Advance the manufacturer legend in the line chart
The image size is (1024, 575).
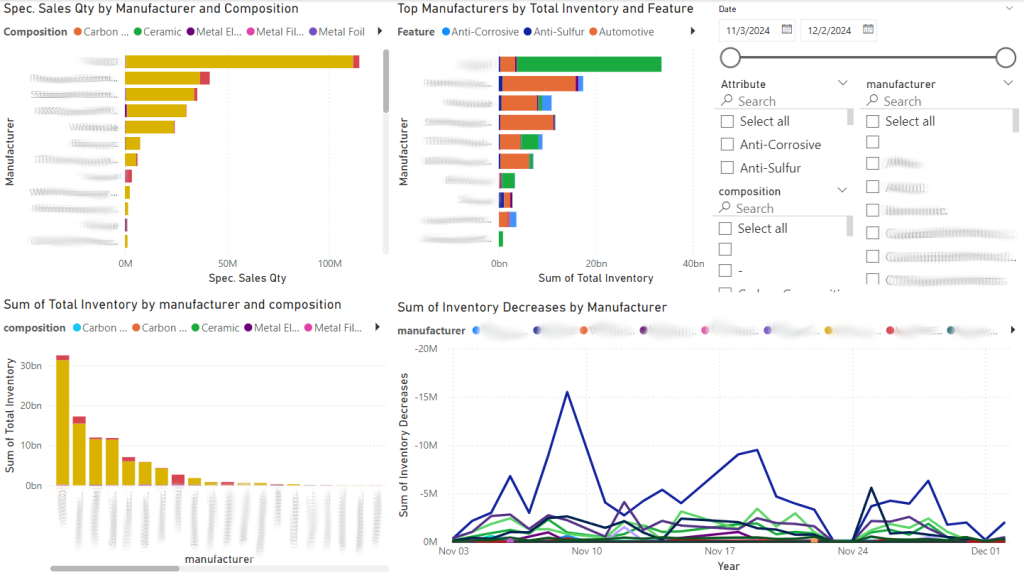point(1012,330)
